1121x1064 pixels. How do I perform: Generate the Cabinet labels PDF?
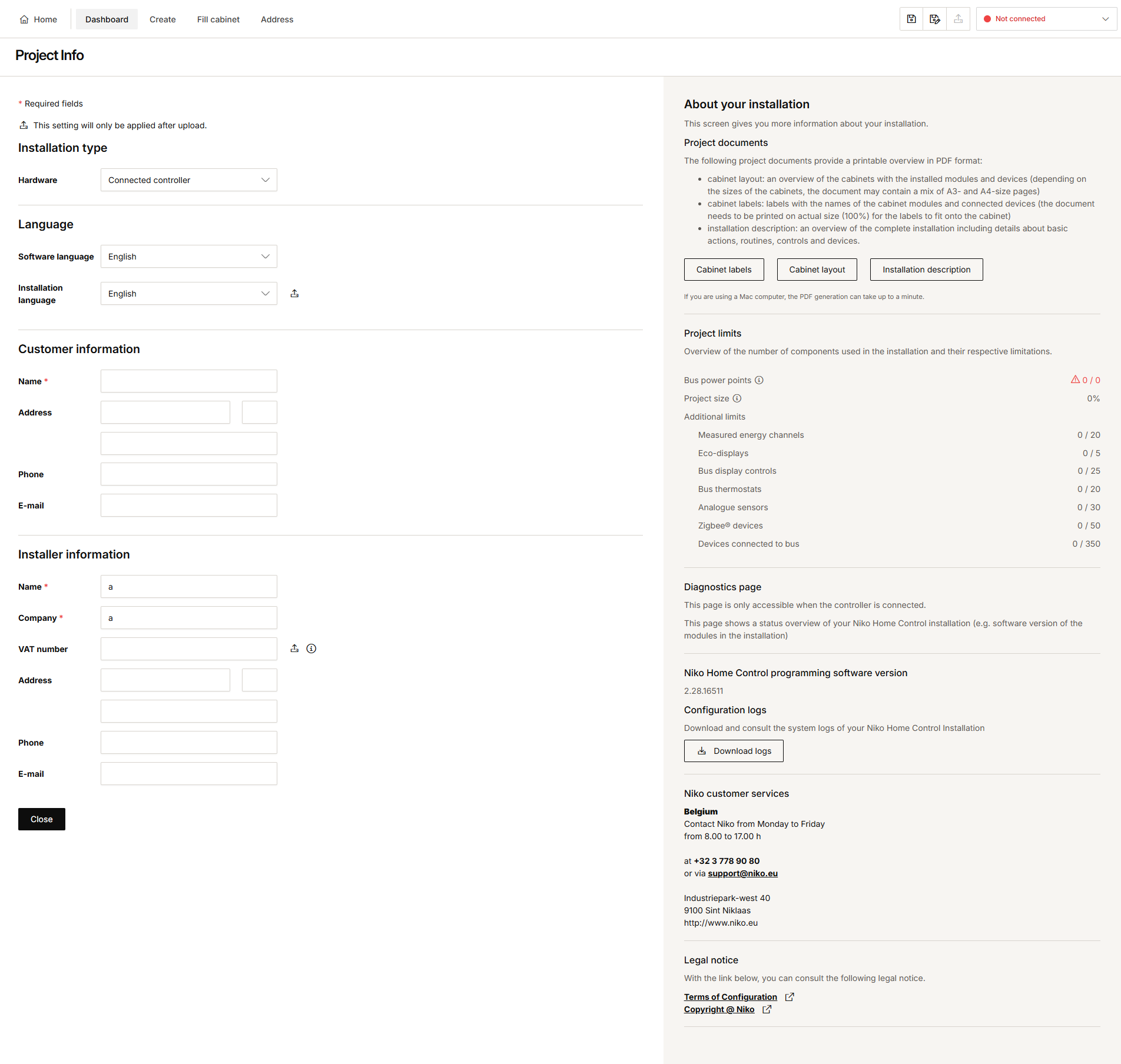[x=724, y=270]
